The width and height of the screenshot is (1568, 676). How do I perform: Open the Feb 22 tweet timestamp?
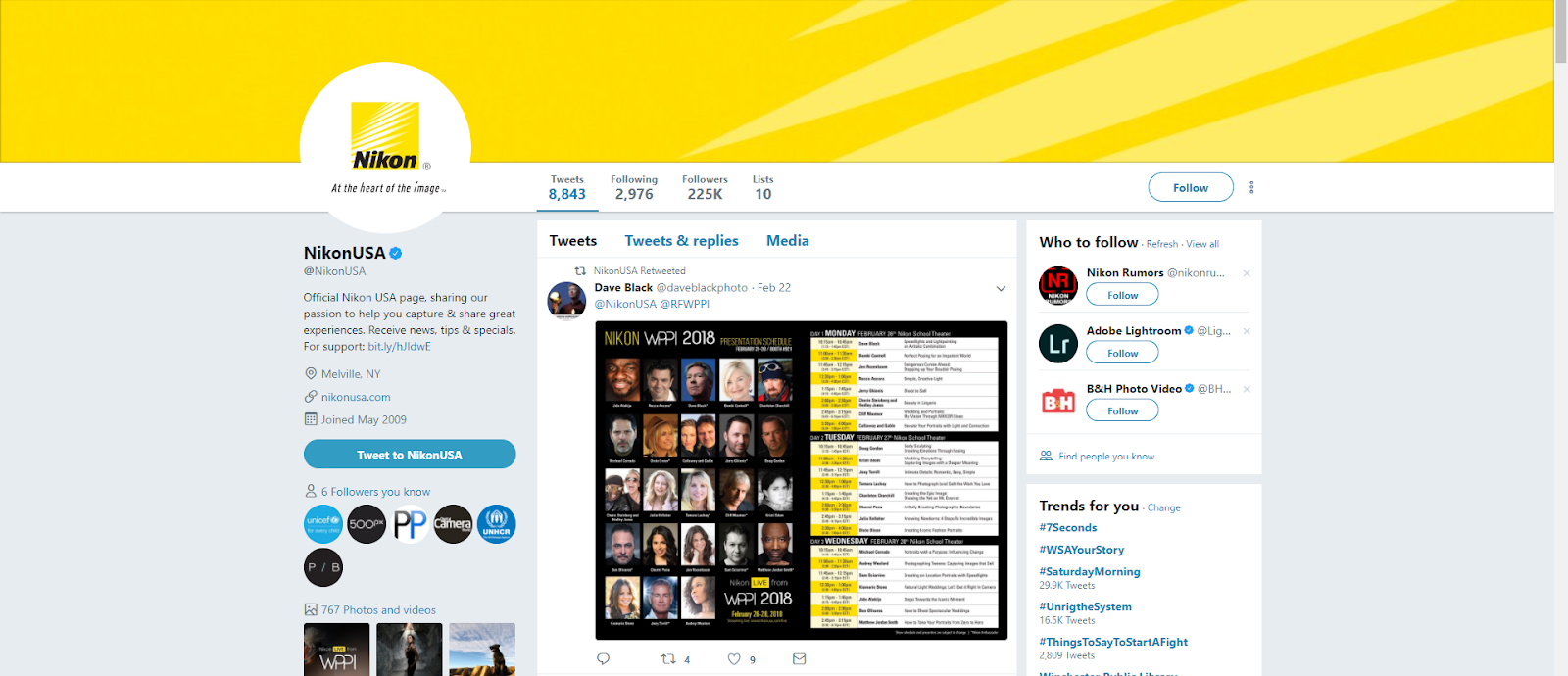pos(774,288)
